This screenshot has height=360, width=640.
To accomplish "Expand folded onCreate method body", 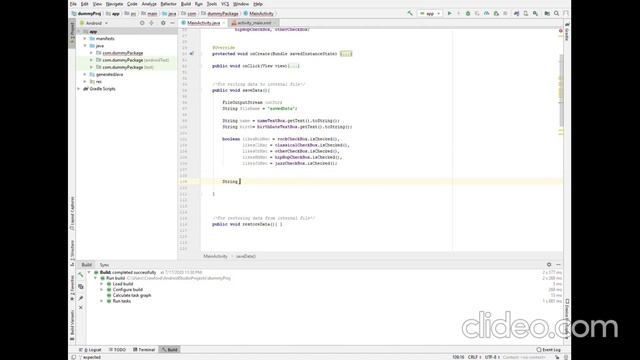I will coord(346,53).
